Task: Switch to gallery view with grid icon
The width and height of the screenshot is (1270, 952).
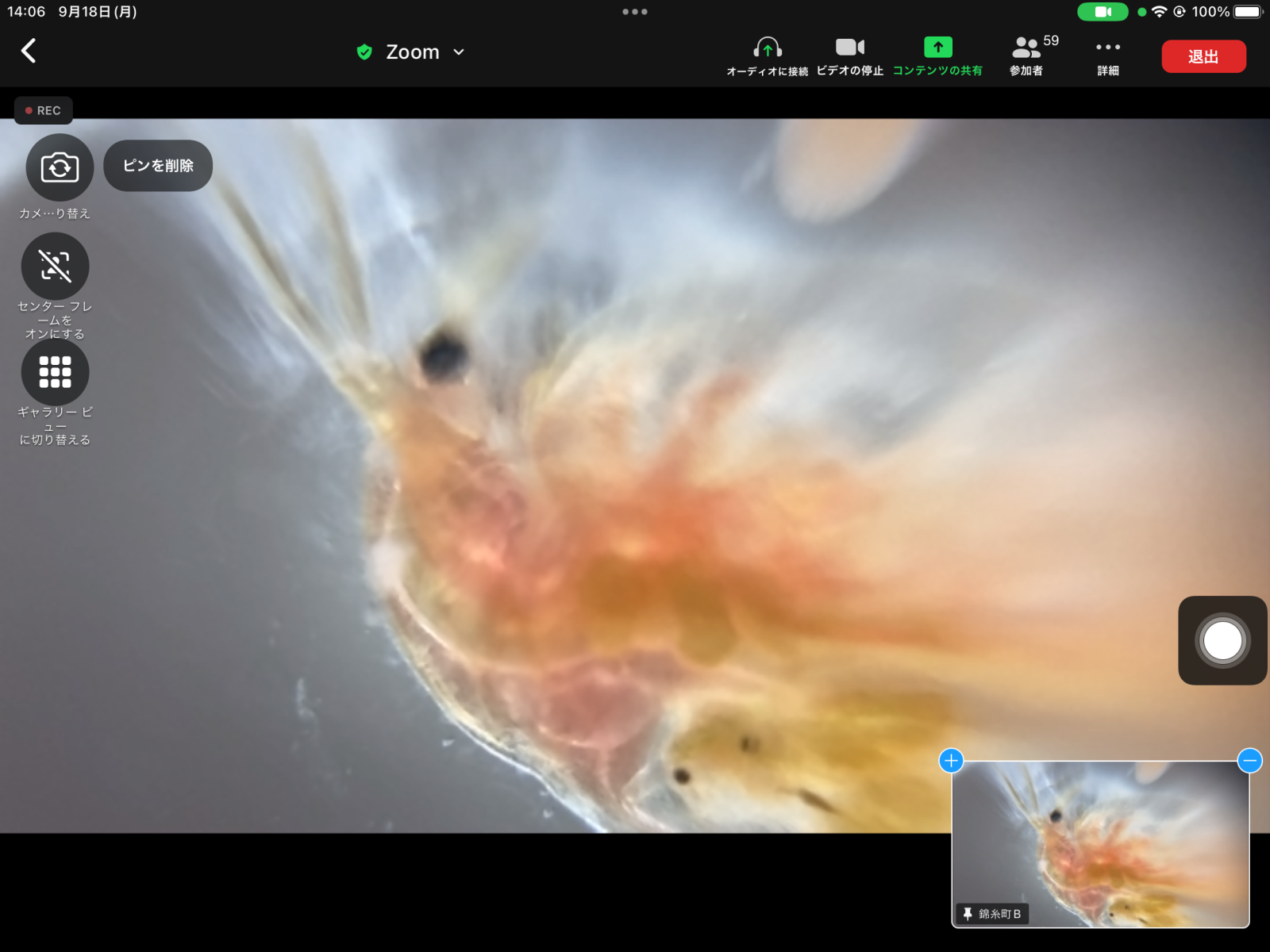Action: click(56, 372)
